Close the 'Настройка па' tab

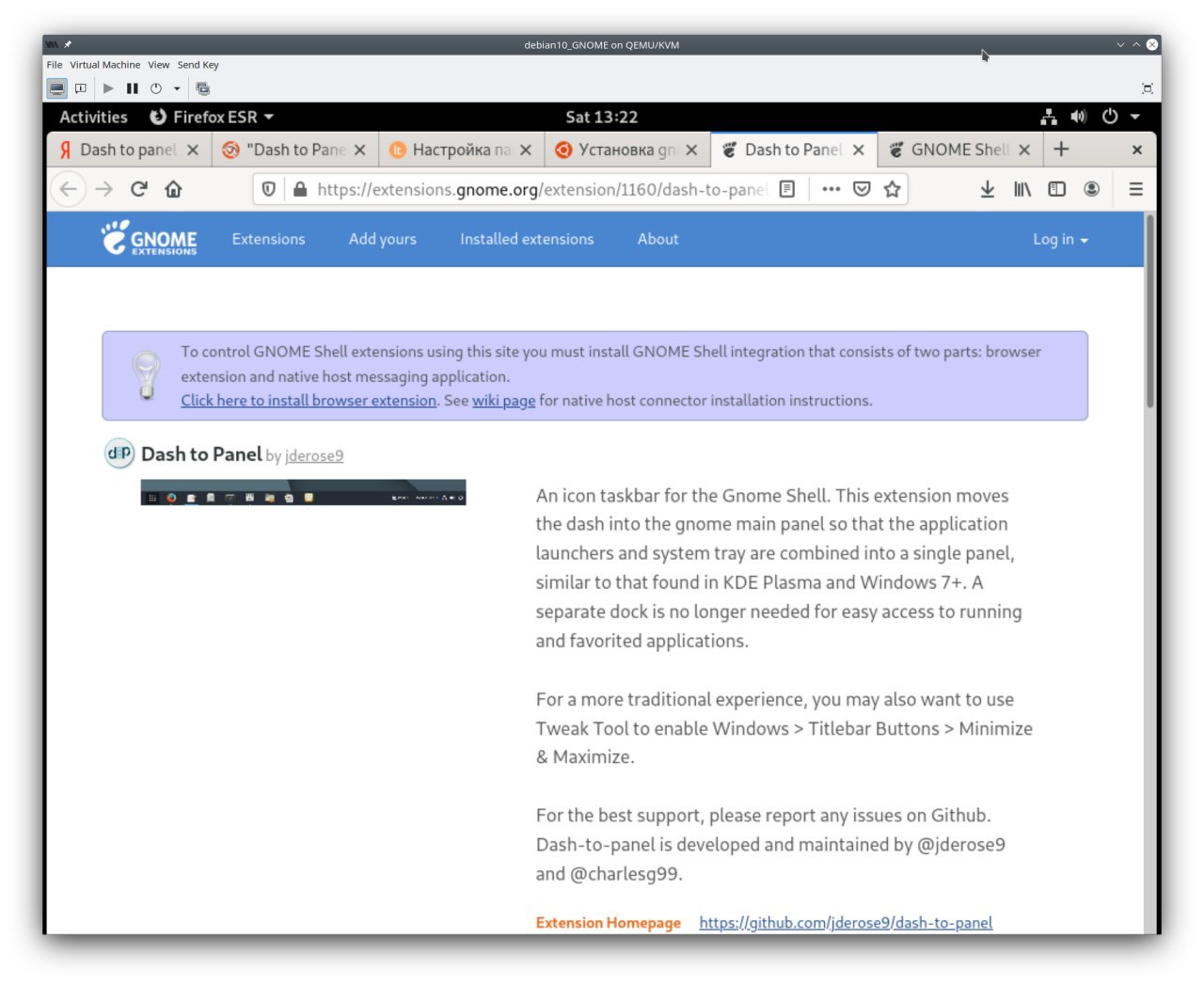tap(526, 150)
